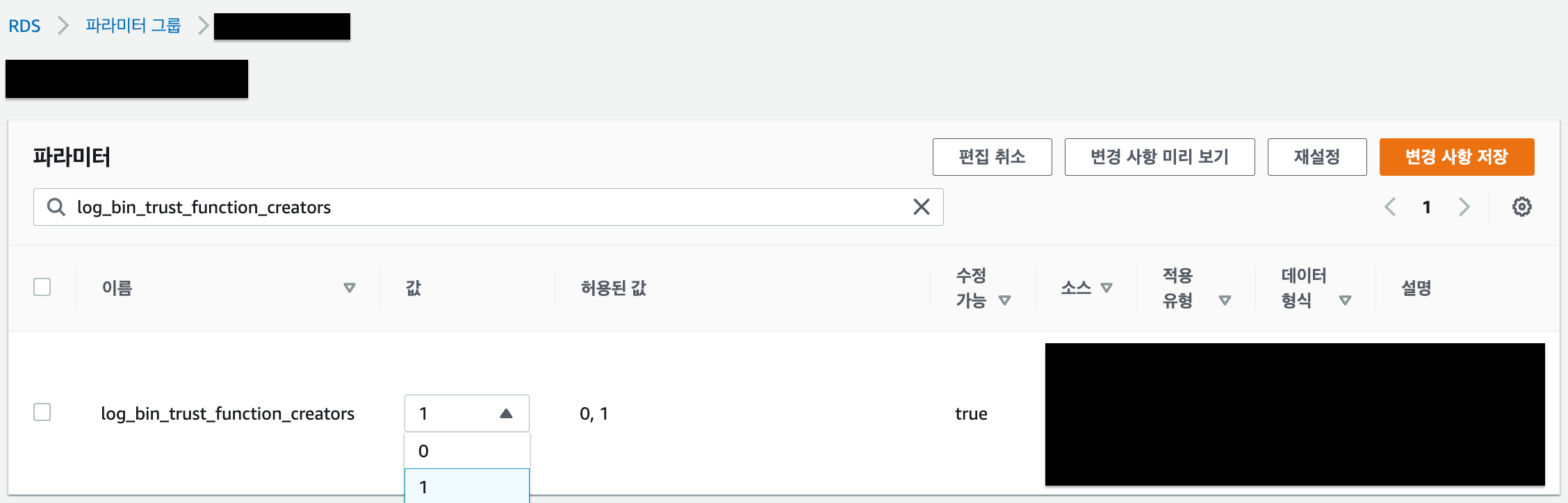Image resolution: width=1568 pixels, height=503 pixels.
Task: Check the select-all checkbox in table header
Action: [x=42, y=286]
